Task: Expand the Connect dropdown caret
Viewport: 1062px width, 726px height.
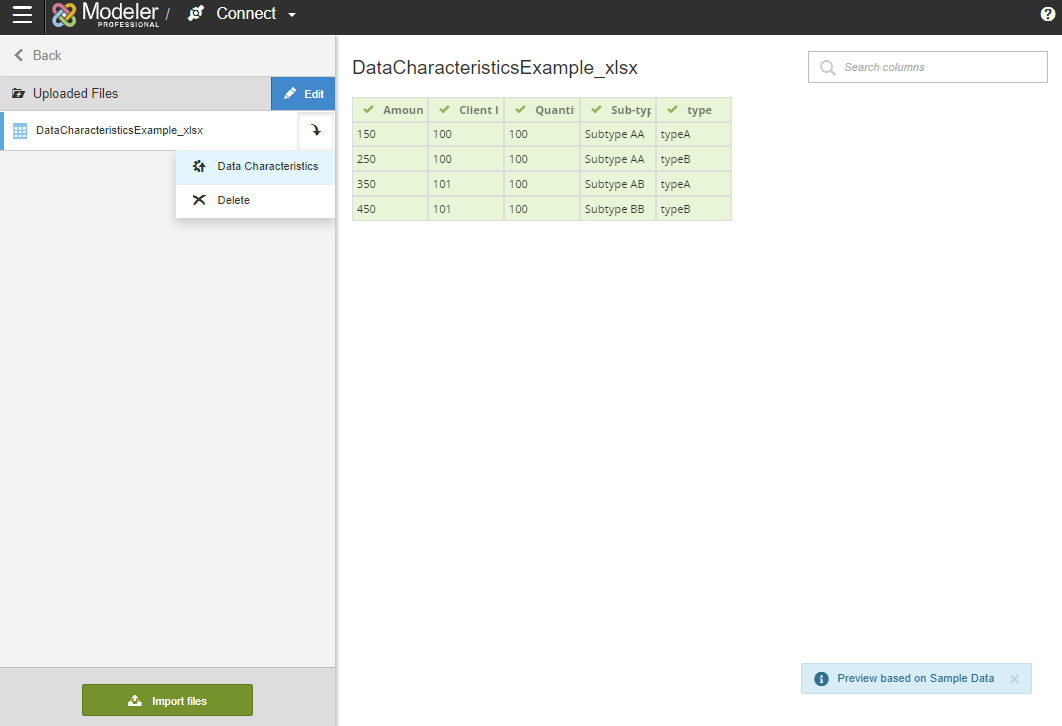Action: (292, 15)
